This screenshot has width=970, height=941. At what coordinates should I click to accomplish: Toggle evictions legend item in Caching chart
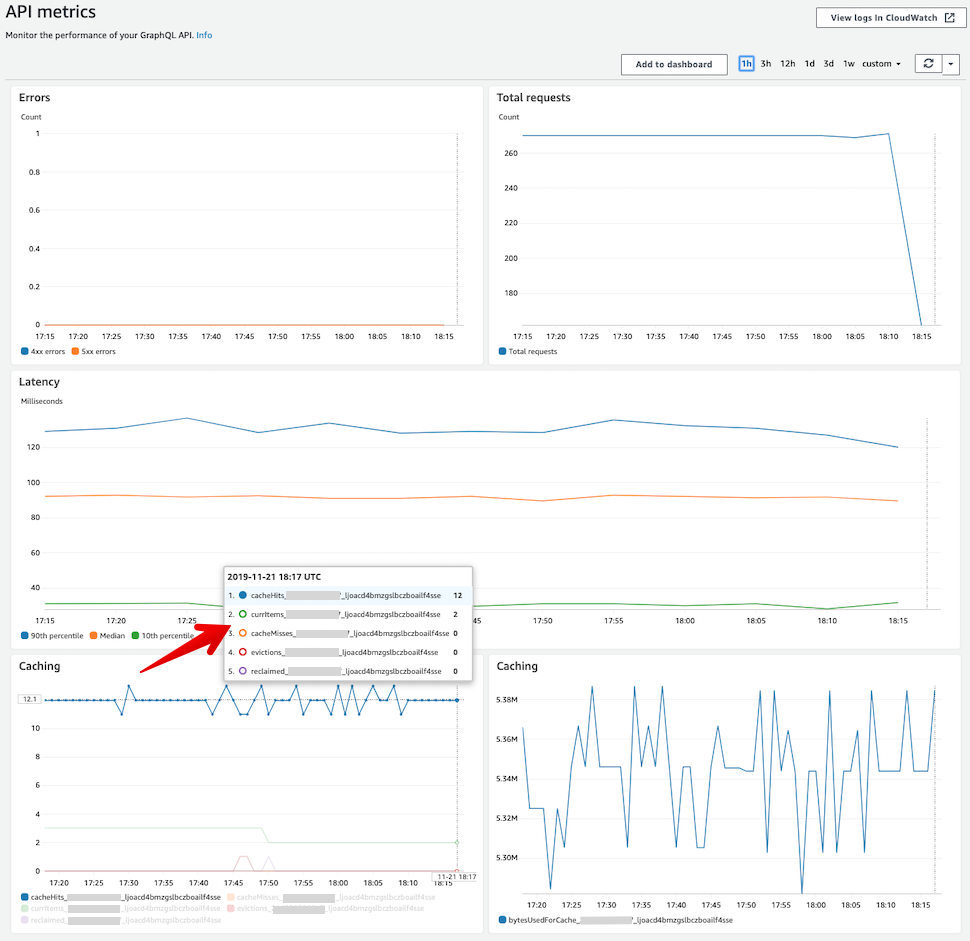click(325, 908)
